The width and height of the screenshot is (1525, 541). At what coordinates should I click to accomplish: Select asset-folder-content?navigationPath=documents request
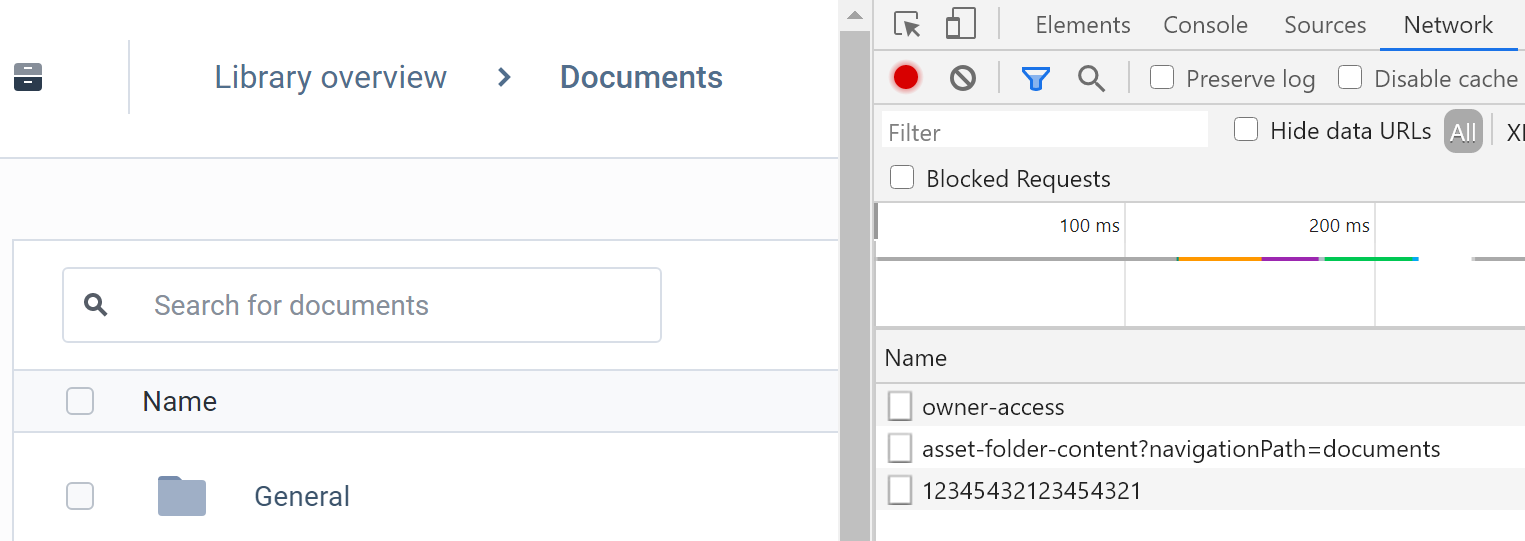point(1200,448)
